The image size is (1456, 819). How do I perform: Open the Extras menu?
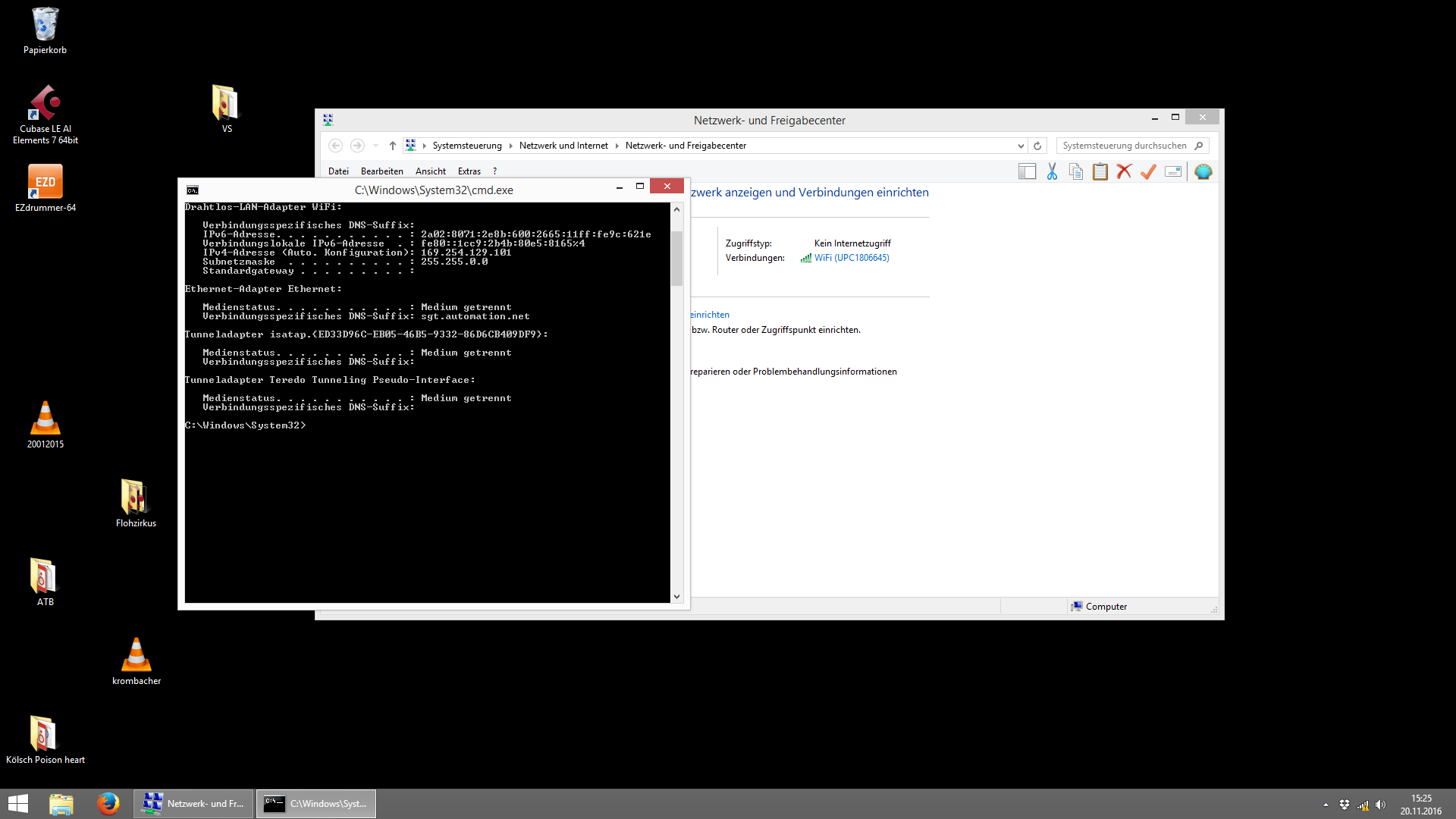469,171
